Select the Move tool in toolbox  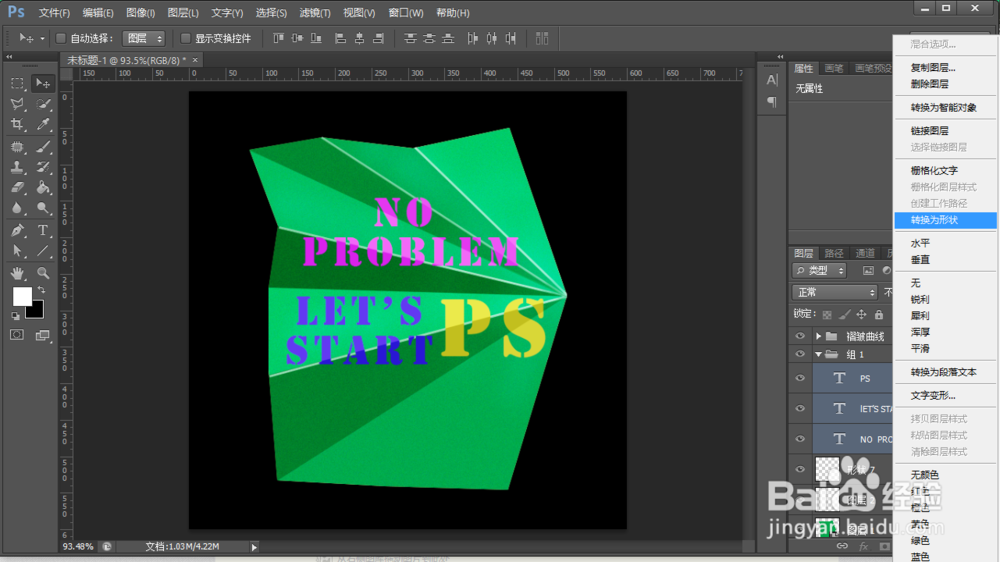(x=43, y=84)
